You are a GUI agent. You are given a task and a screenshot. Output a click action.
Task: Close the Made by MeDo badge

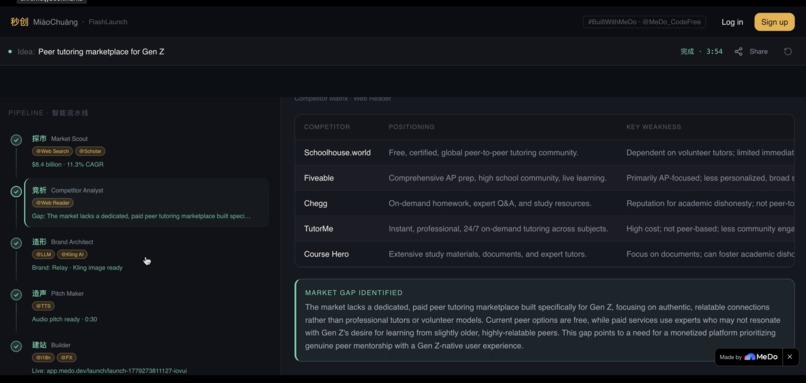click(x=790, y=357)
